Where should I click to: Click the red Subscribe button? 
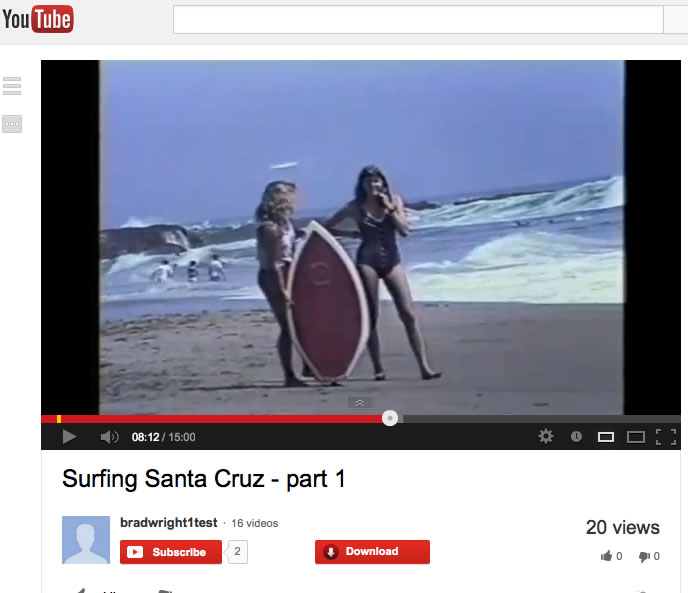171,552
